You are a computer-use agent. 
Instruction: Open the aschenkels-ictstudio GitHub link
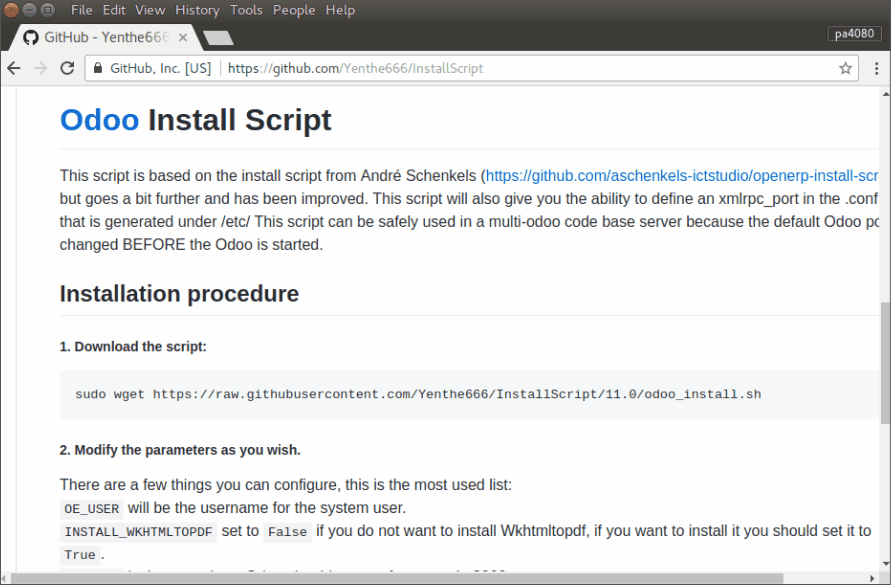point(680,175)
